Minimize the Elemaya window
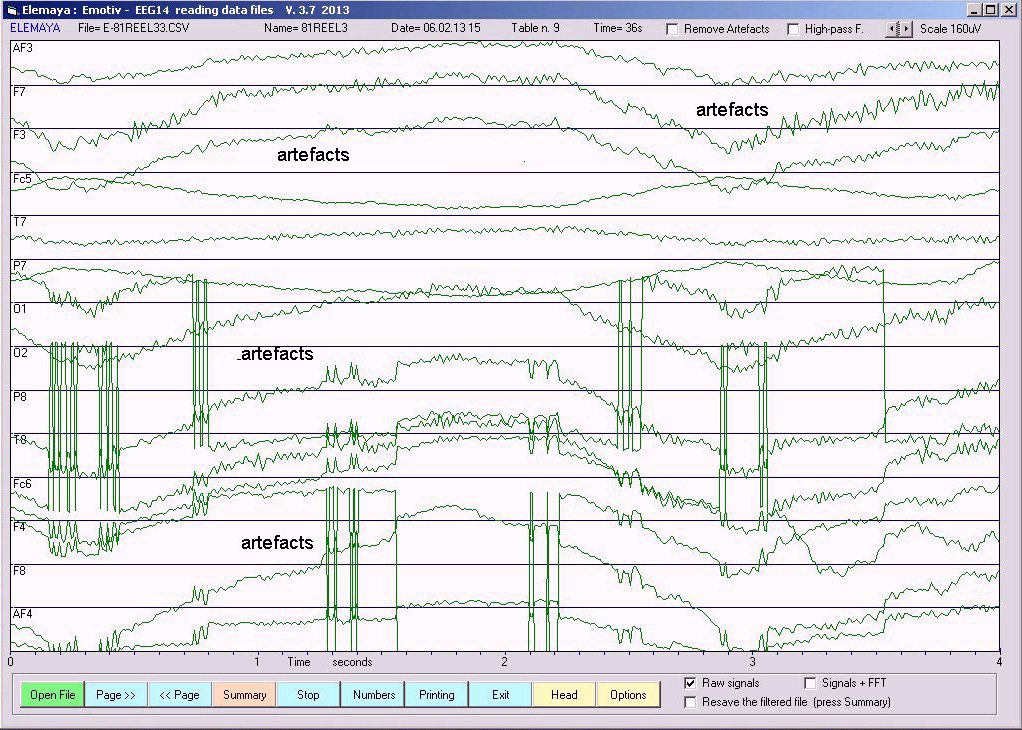 pos(975,9)
